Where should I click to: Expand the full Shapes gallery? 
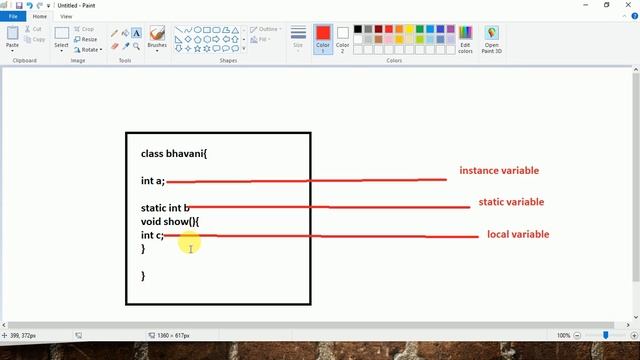point(244,49)
